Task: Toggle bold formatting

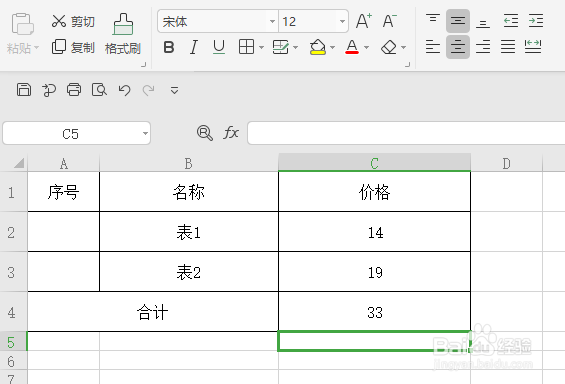Action: pyautogui.click(x=169, y=47)
